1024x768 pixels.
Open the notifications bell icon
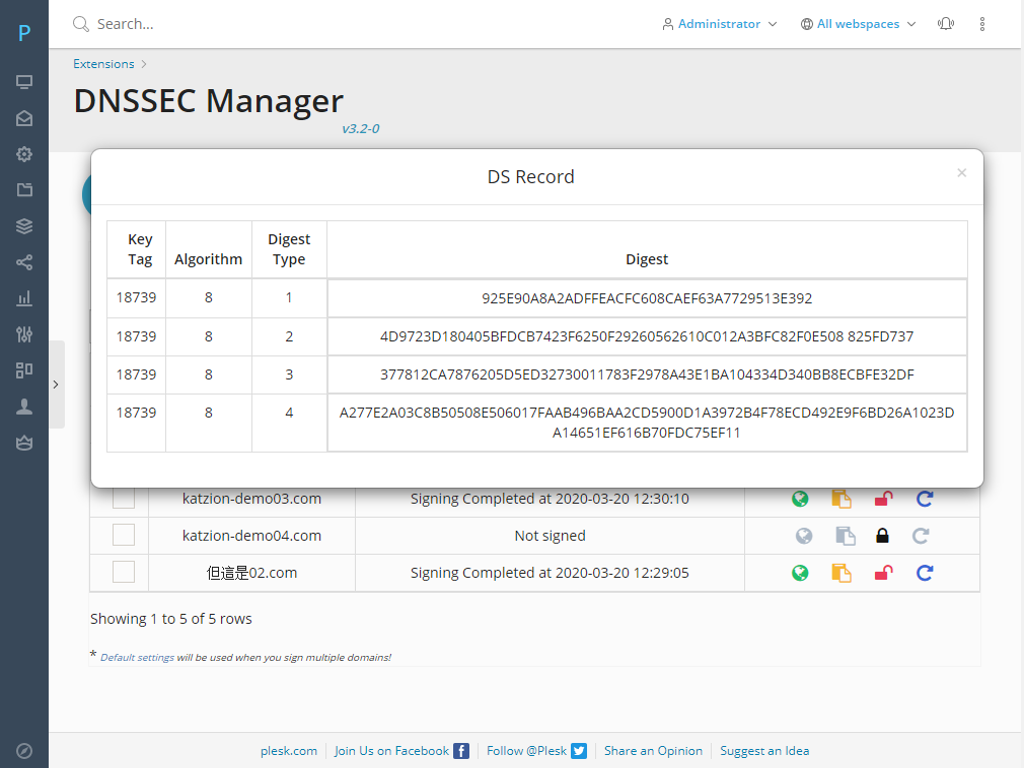point(945,23)
